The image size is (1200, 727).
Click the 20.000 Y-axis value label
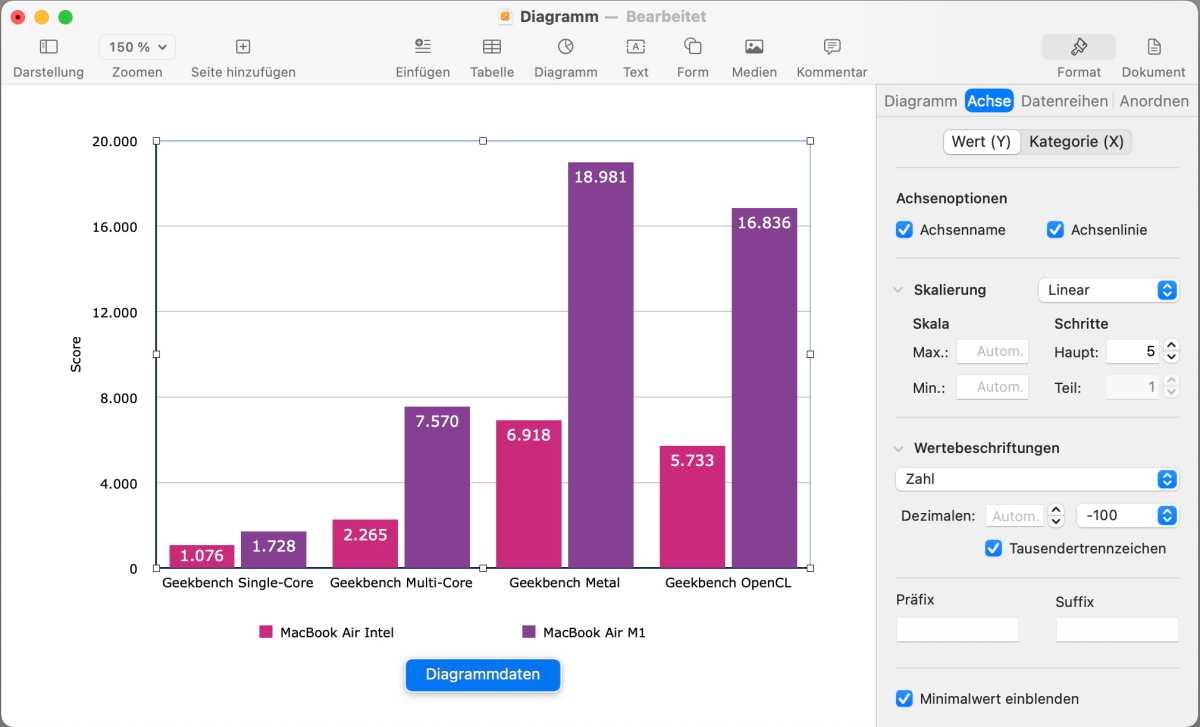click(x=115, y=141)
